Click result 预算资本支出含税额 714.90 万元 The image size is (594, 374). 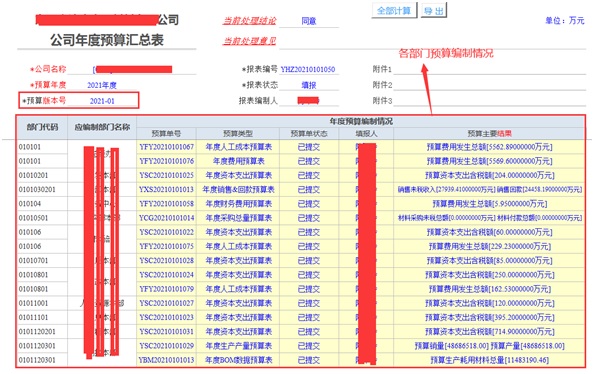pyautogui.click(x=489, y=332)
